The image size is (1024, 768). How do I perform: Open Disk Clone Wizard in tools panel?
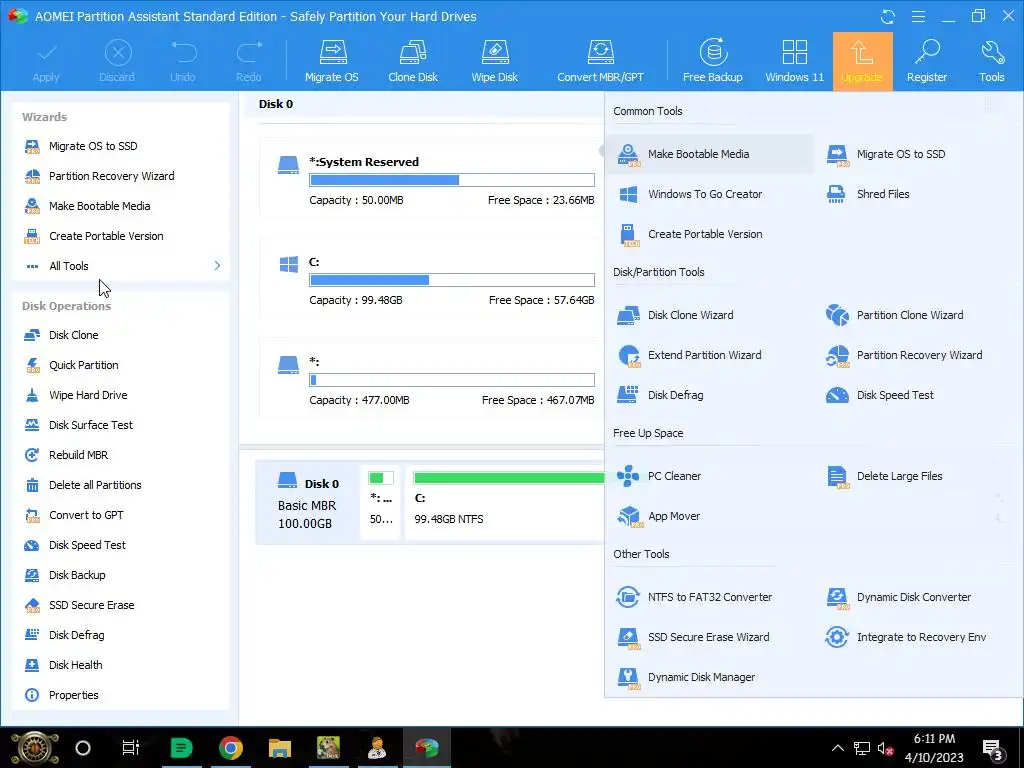pos(676,315)
